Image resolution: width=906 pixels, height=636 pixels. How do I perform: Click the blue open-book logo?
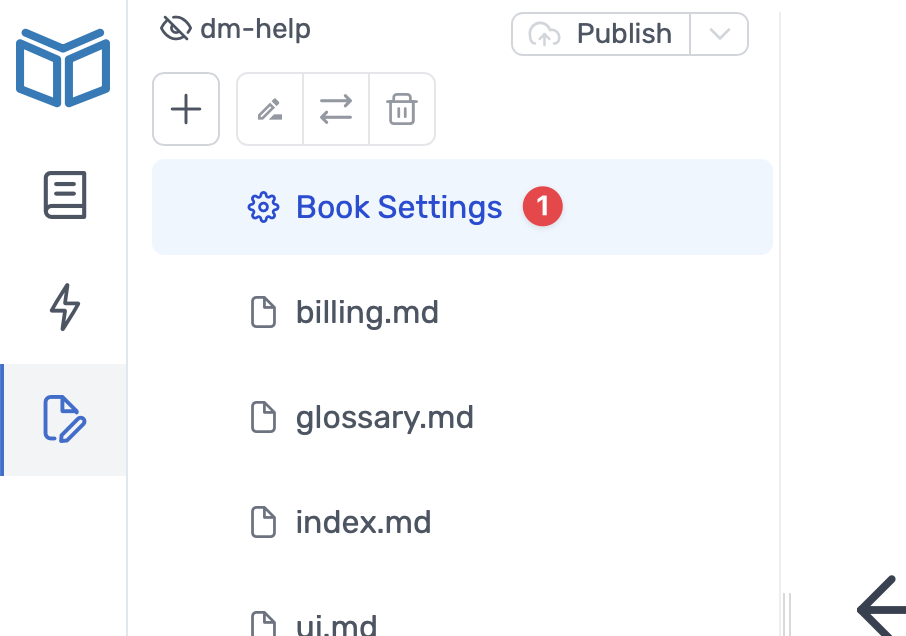pos(63,68)
